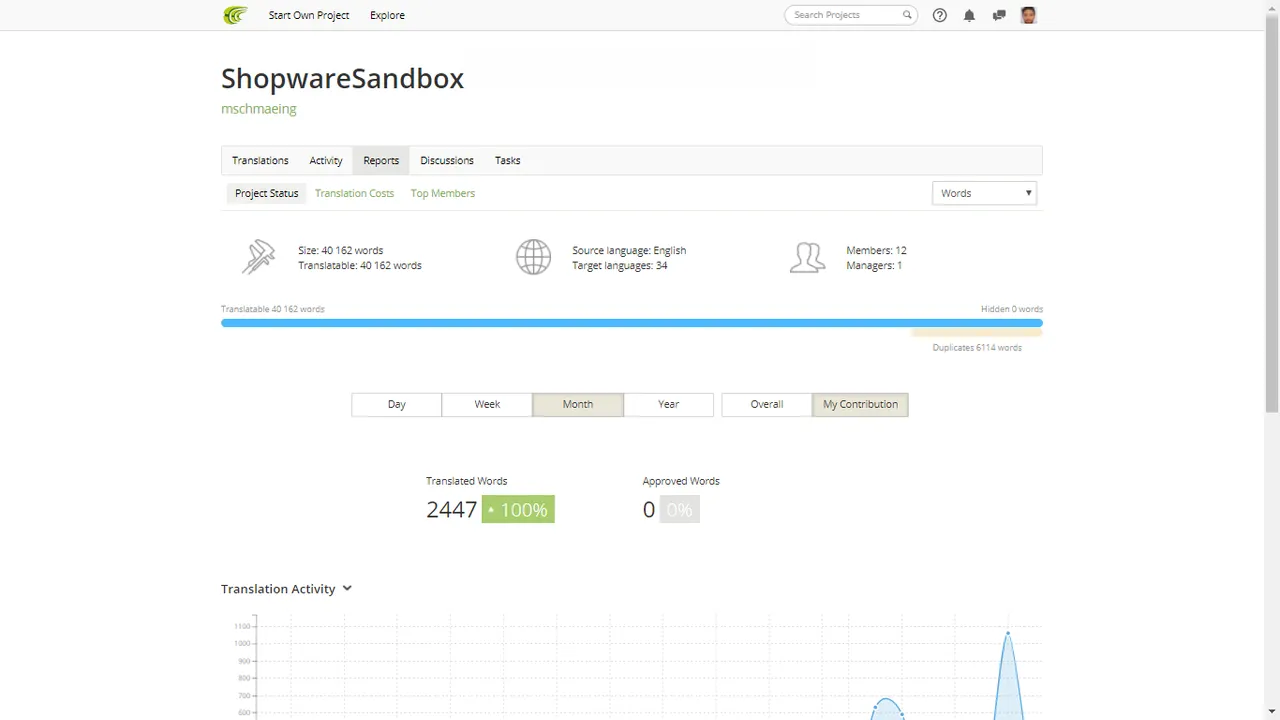Open the mschmaeing owner link

click(x=259, y=108)
